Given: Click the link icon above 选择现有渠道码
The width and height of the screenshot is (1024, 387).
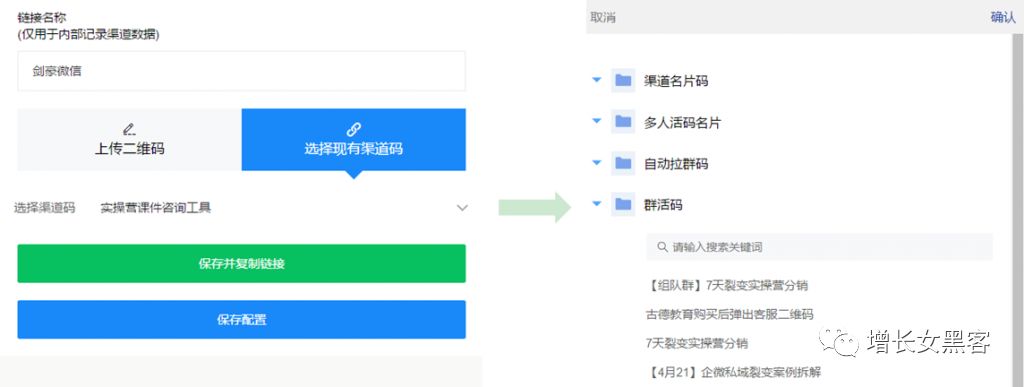Looking at the screenshot, I should 353,129.
